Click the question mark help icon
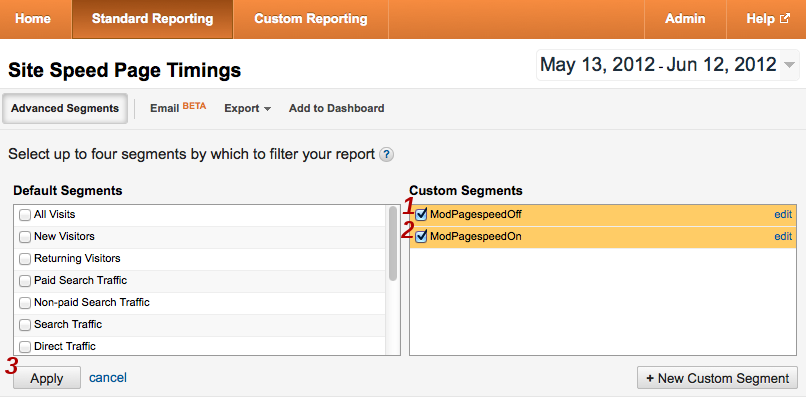This screenshot has height=397, width=806. coord(387,155)
